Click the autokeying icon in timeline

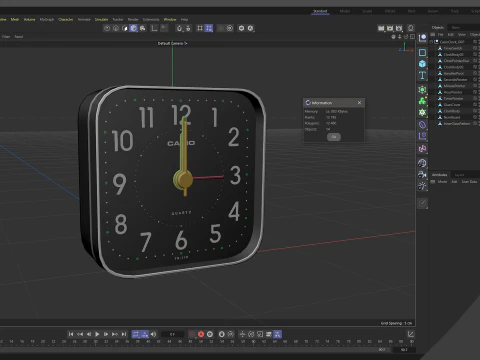[x=210, y=334]
